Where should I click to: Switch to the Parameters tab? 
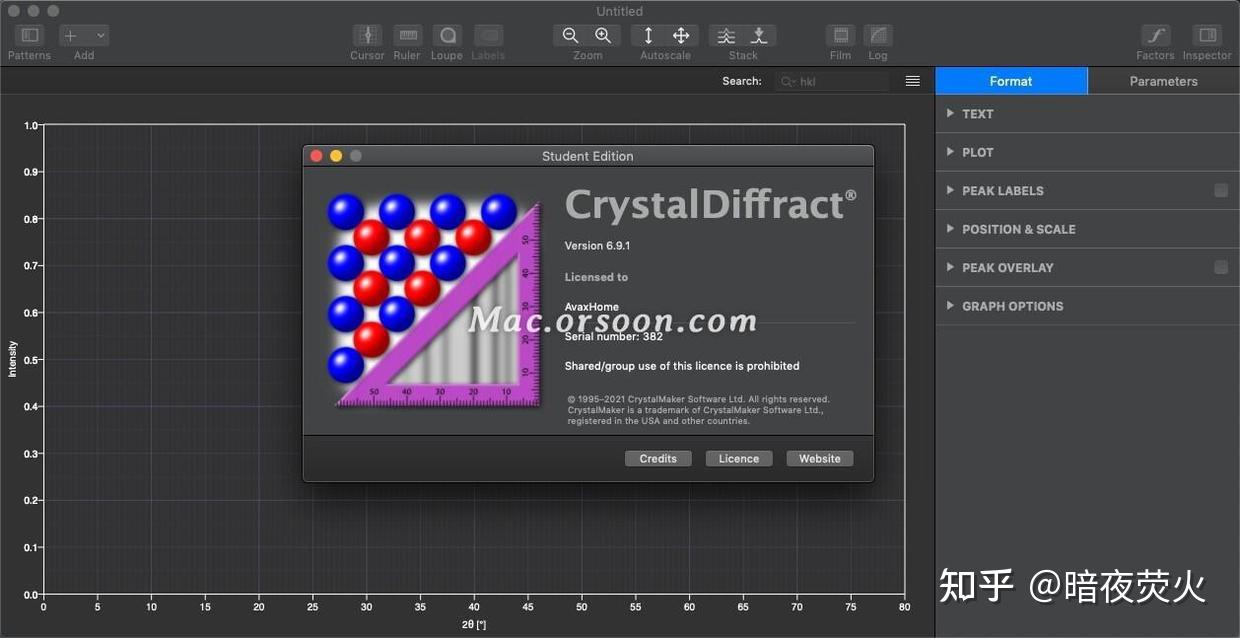[x=1163, y=81]
